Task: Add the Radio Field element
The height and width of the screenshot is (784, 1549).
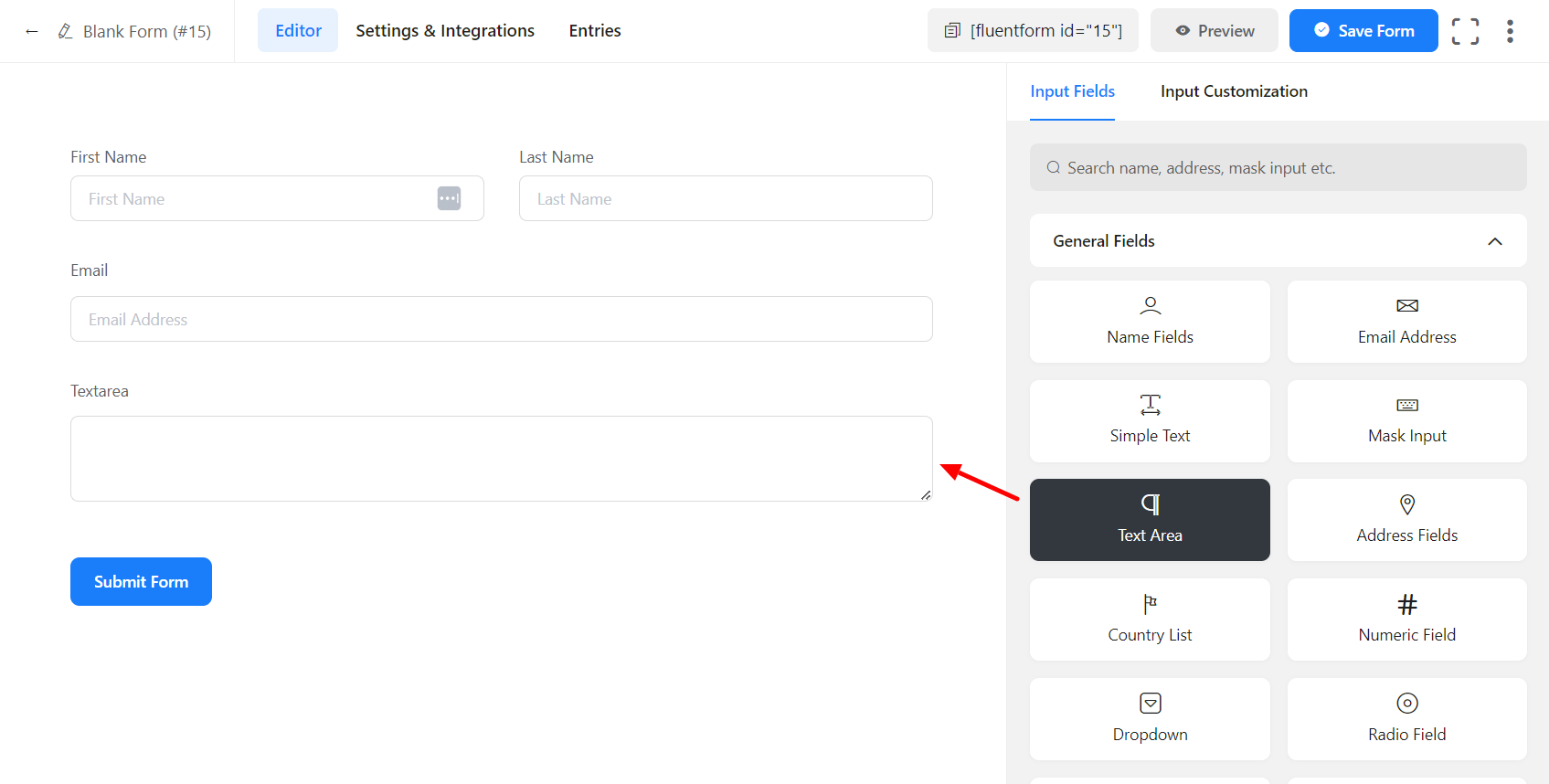Action: [x=1406, y=719]
